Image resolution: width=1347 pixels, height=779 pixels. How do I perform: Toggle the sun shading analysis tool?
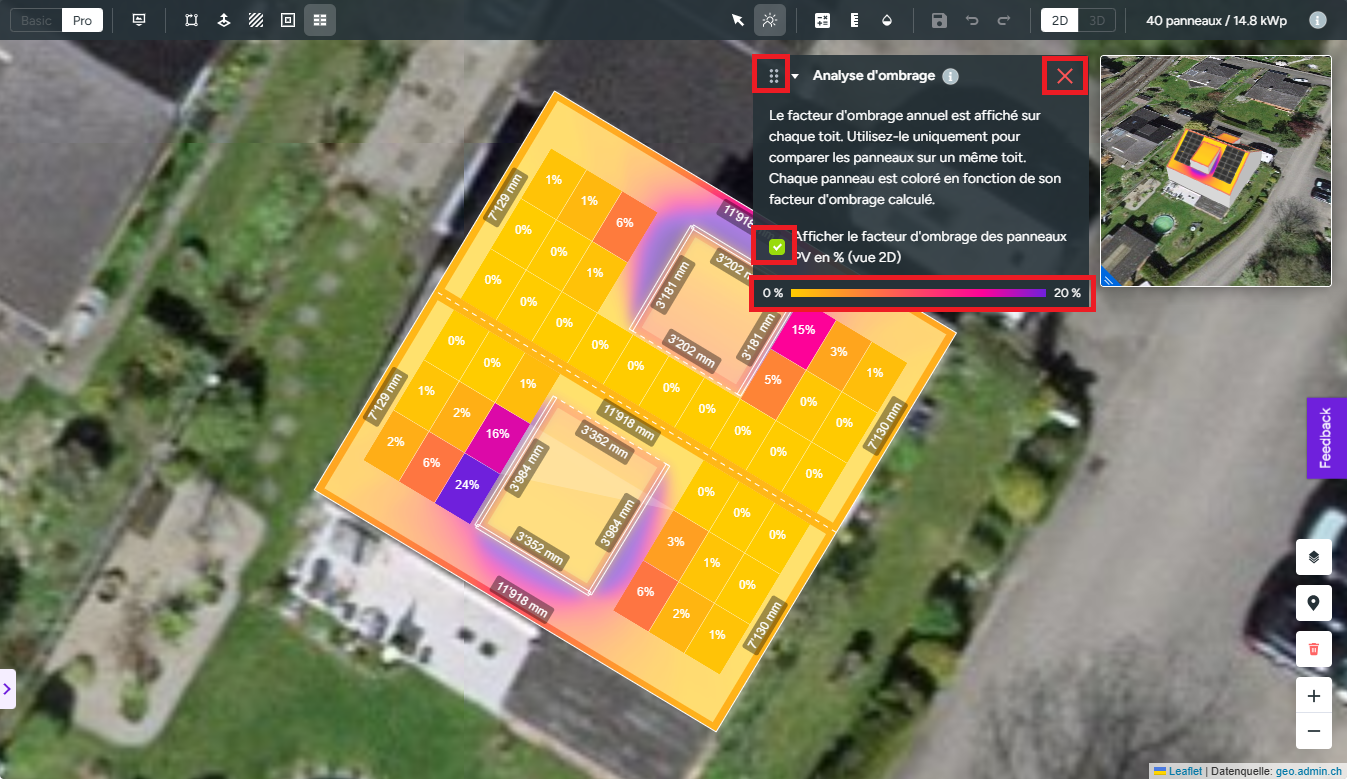coord(769,20)
